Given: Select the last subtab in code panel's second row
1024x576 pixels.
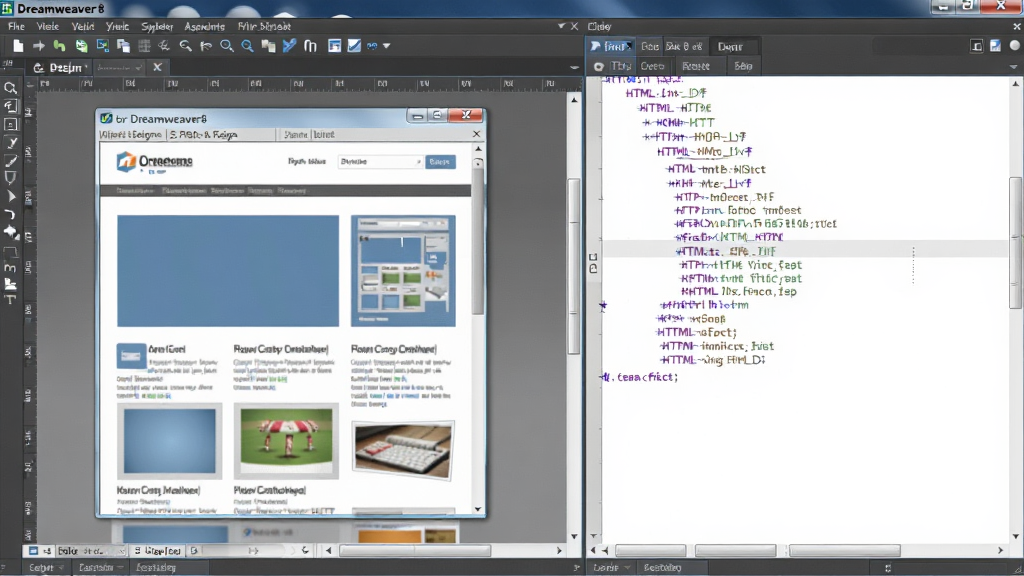Looking at the screenshot, I should click(x=743, y=66).
